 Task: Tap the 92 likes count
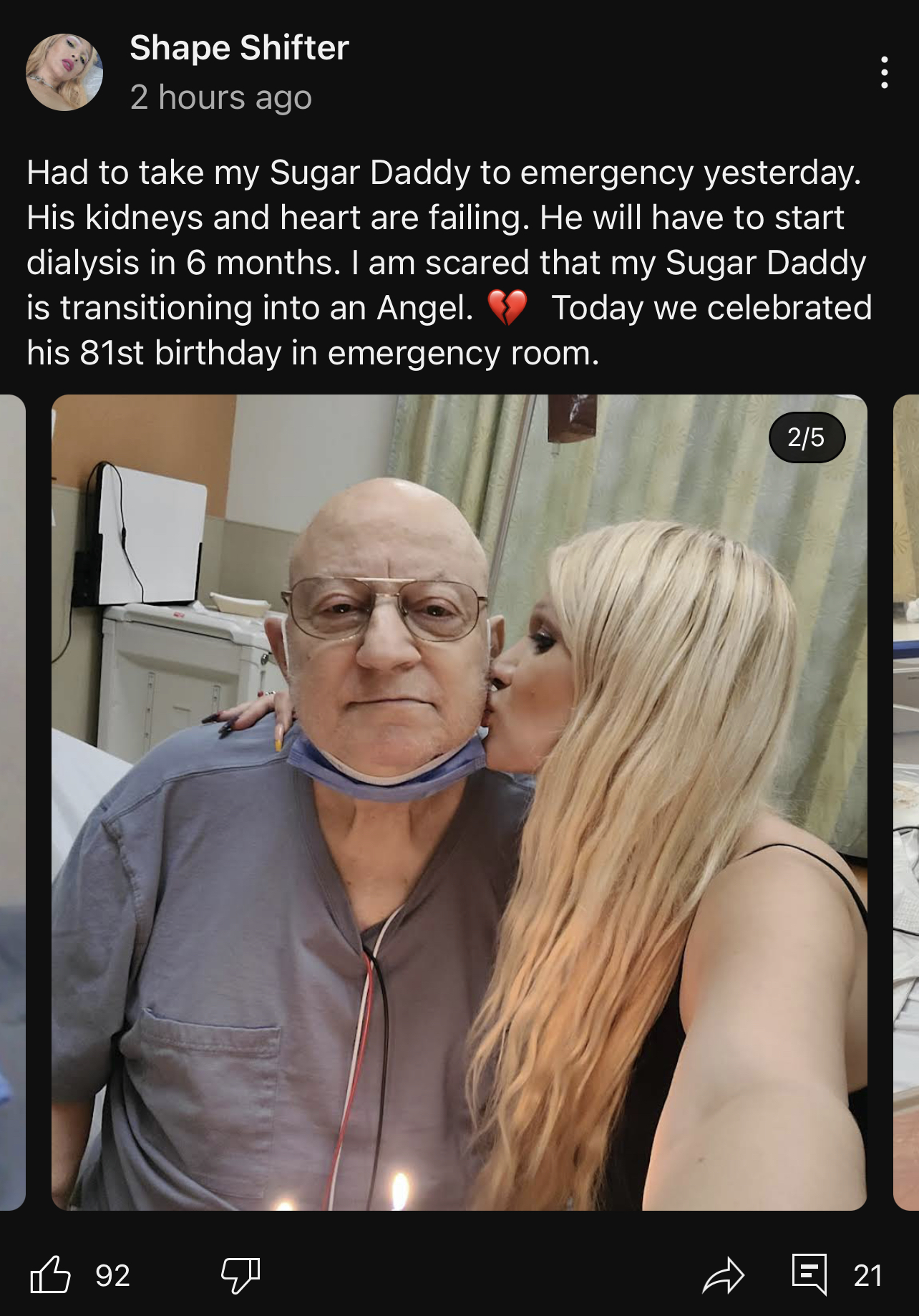112,1275
